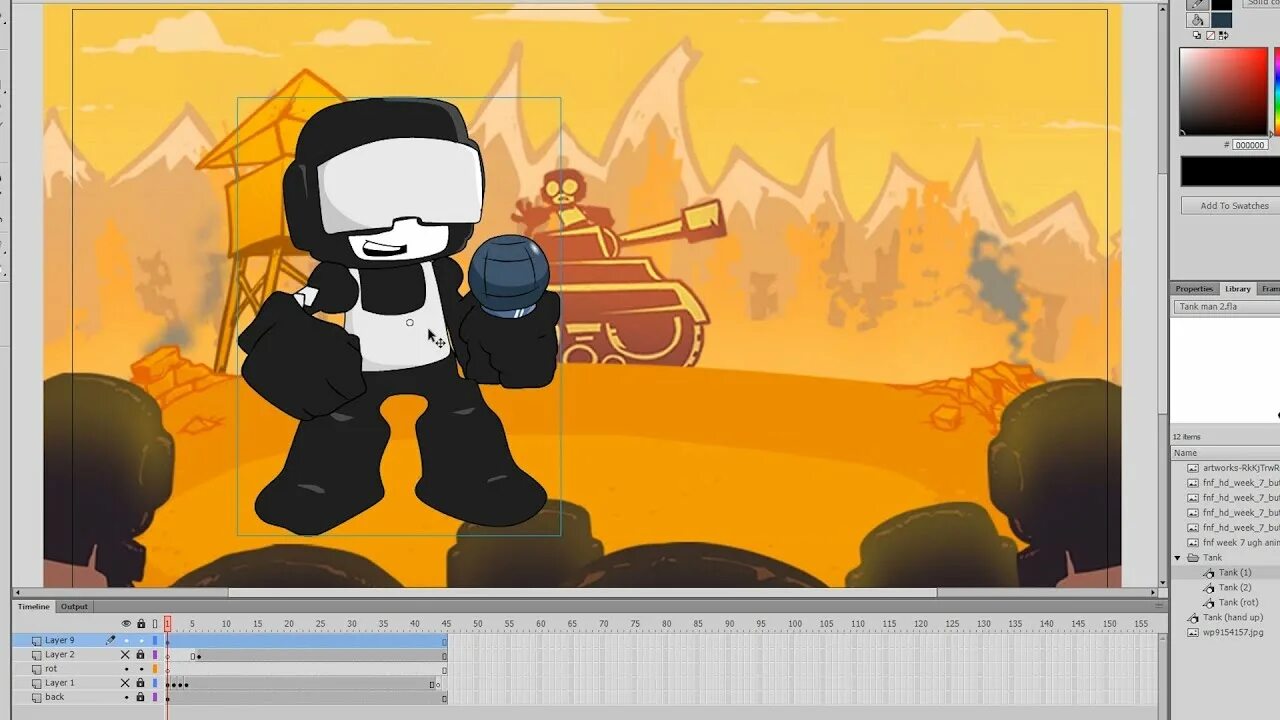Click the horizontal stage scrollbar

click(x=583, y=593)
